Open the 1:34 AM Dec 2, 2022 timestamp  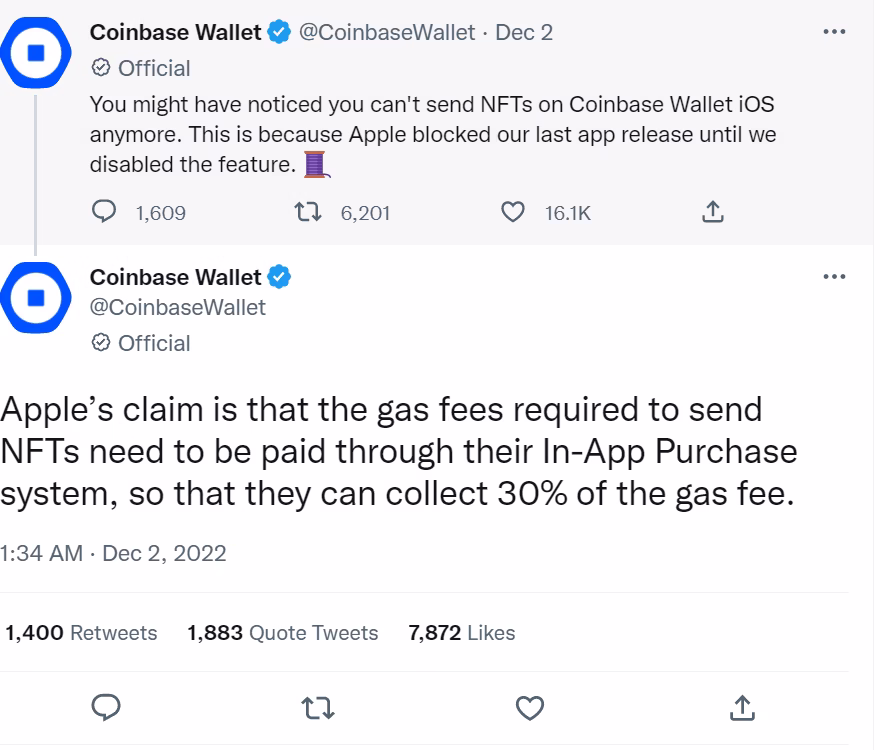(x=113, y=554)
